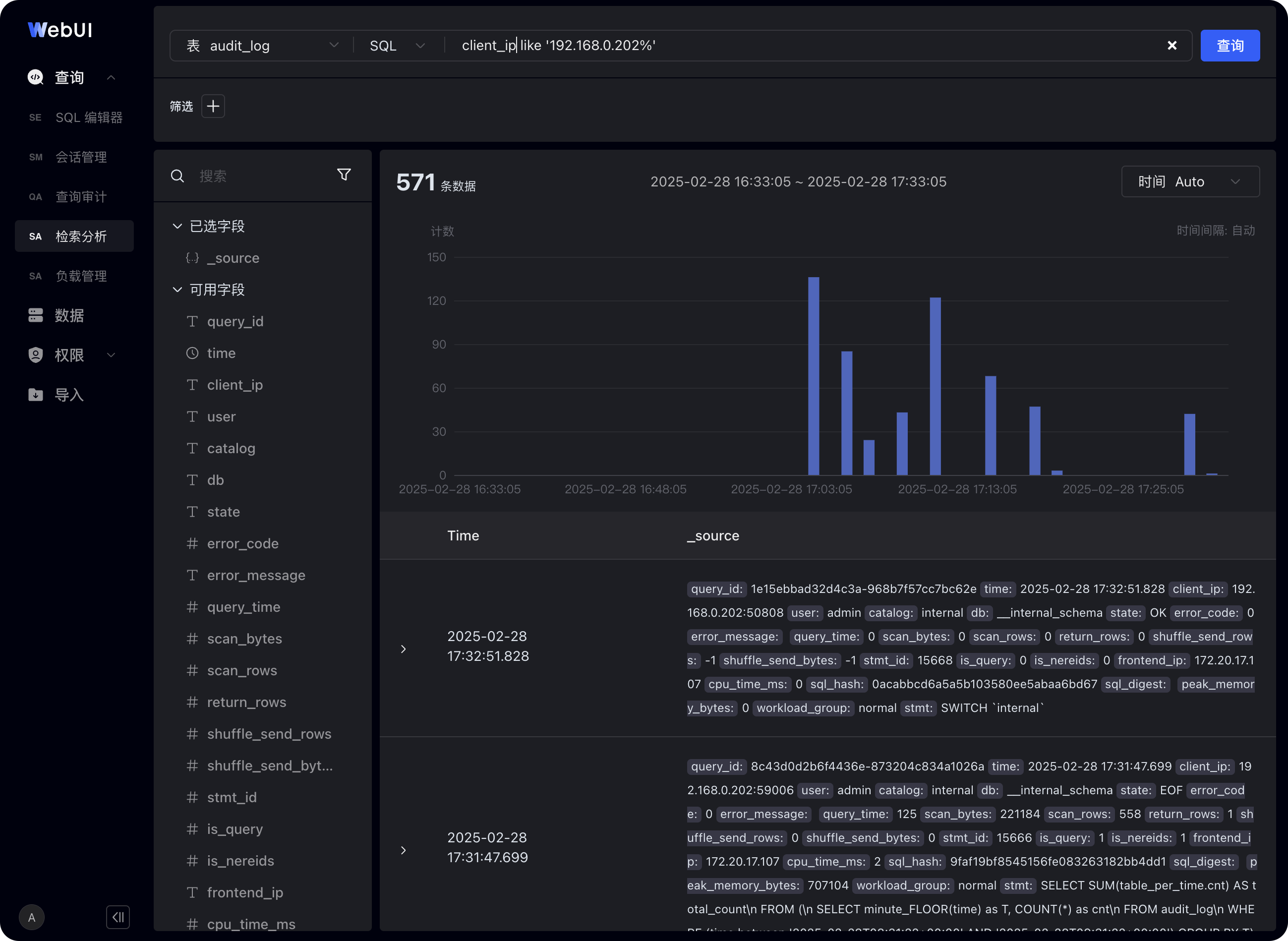Select the shuffle_send_rows field
The image size is (1288, 941).
tap(269, 734)
